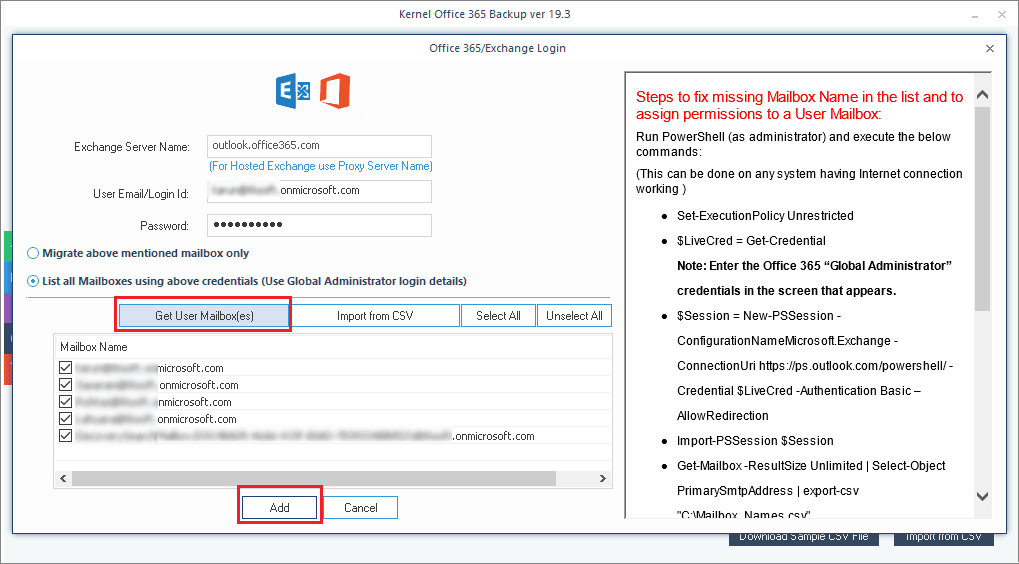The height and width of the screenshot is (564, 1019).
Task: Click right arrow of mailbox list scrollbar
Action: [x=602, y=478]
